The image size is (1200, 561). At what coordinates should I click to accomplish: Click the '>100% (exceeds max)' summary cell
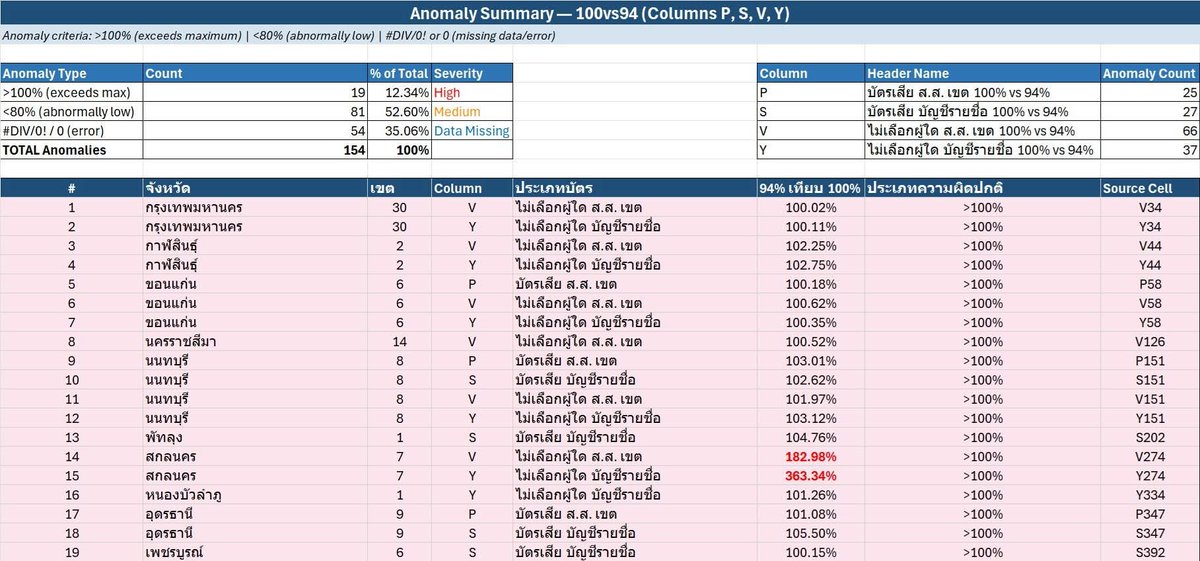[x=72, y=92]
